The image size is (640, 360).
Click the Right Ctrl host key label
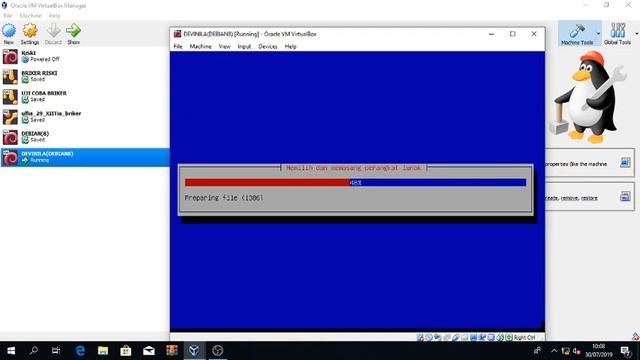(524, 337)
